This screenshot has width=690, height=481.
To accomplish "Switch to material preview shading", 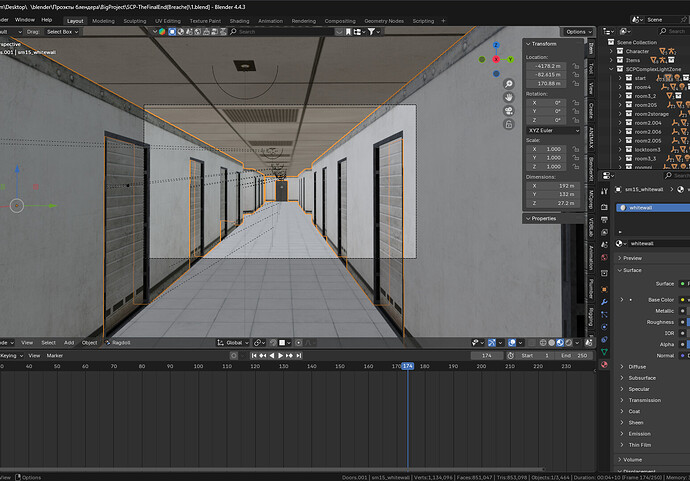I will click(x=560, y=343).
